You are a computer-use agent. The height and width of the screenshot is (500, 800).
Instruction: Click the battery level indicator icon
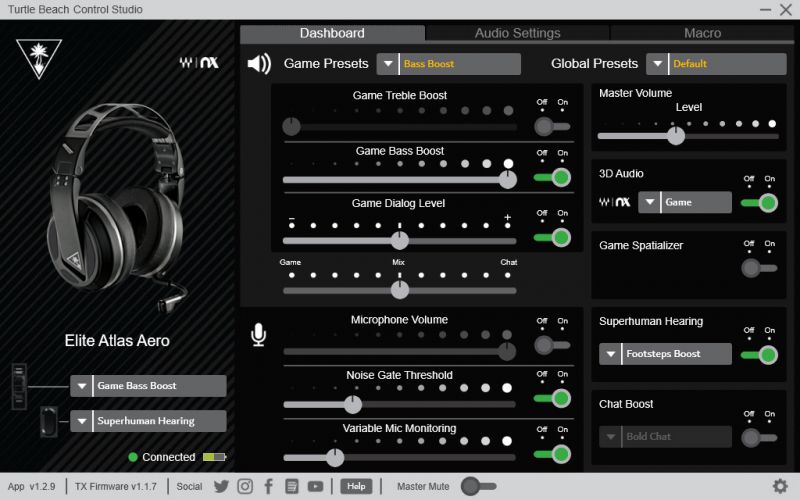point(214,457)
